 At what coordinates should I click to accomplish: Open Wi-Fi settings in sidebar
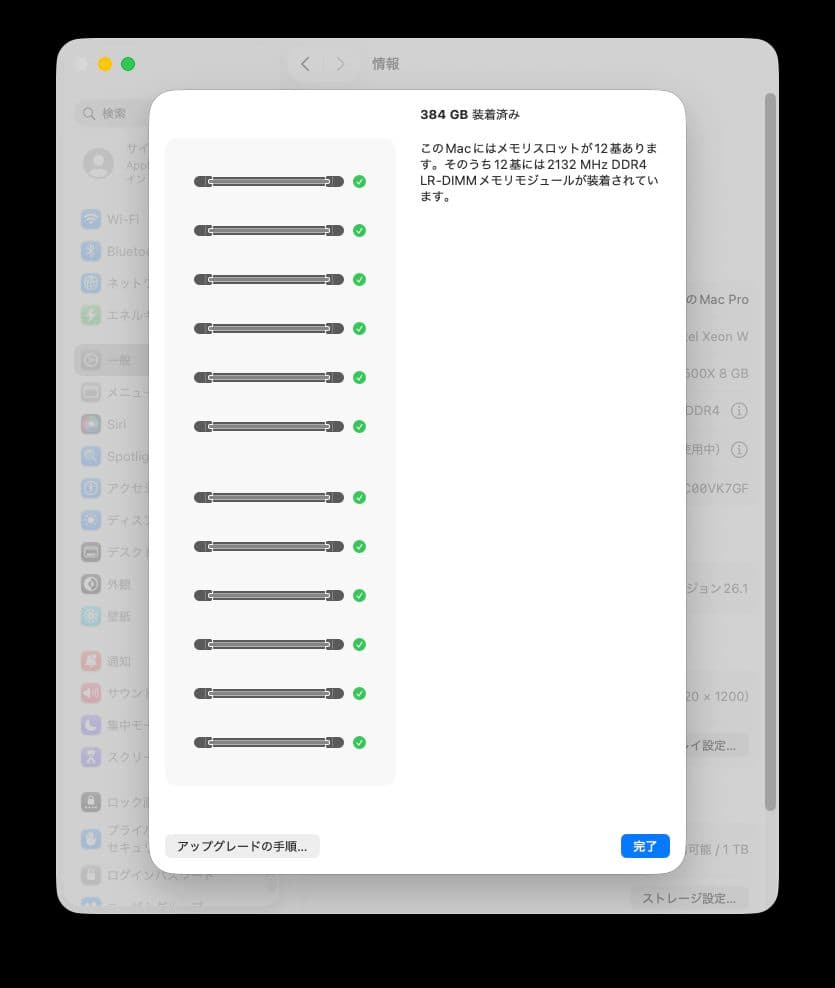pos(113,219)
